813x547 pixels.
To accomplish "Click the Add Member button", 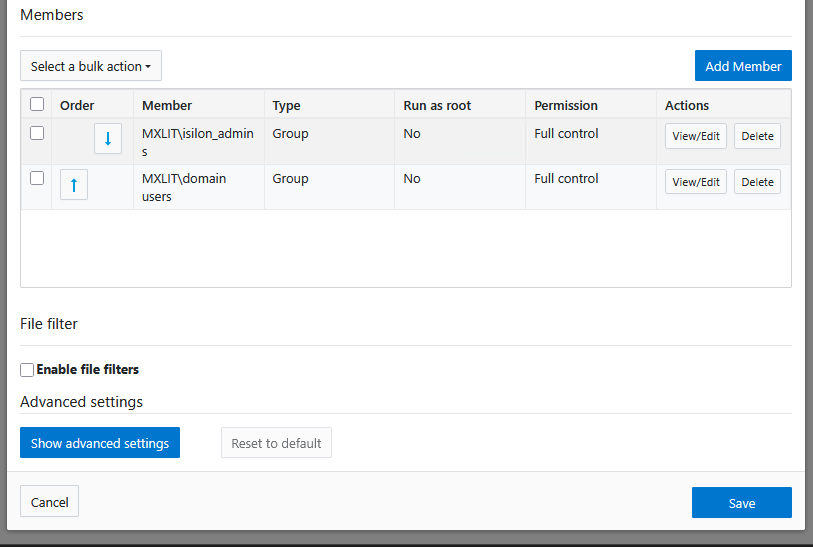I will (x=743, y=66).
